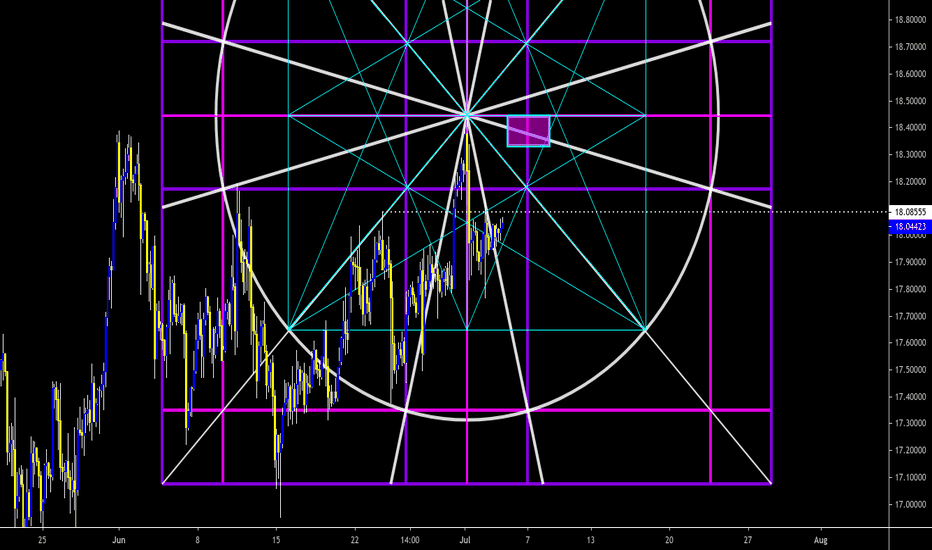Click the 18.50000 price axis label
This screenshot has height=550, width=932.
(x=910, y=100)
